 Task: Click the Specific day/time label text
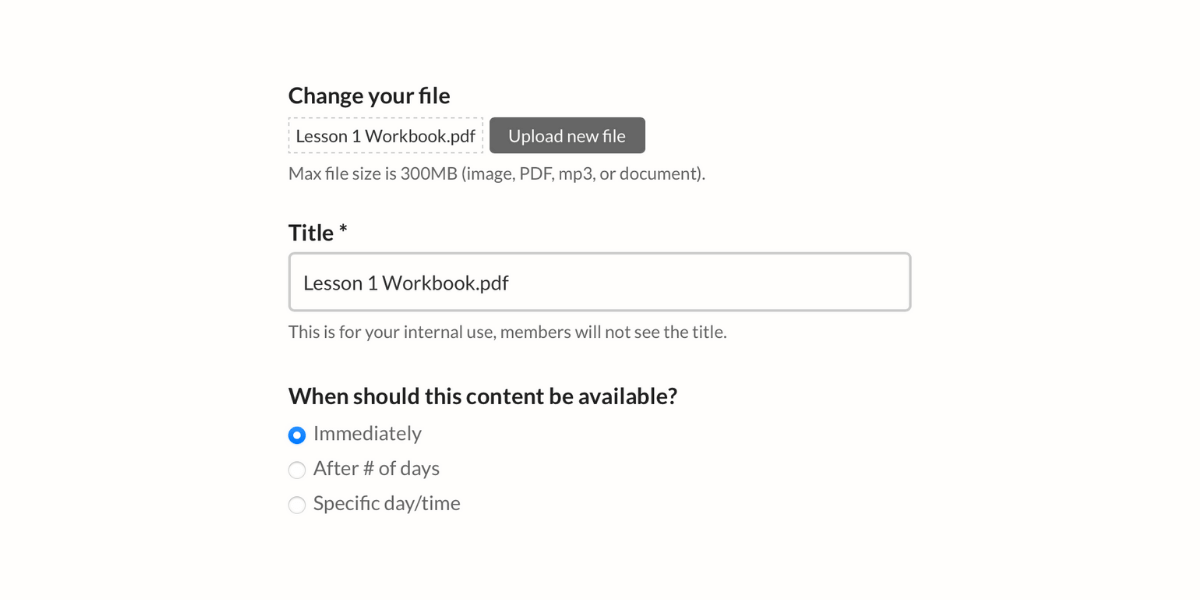[386, 504]
